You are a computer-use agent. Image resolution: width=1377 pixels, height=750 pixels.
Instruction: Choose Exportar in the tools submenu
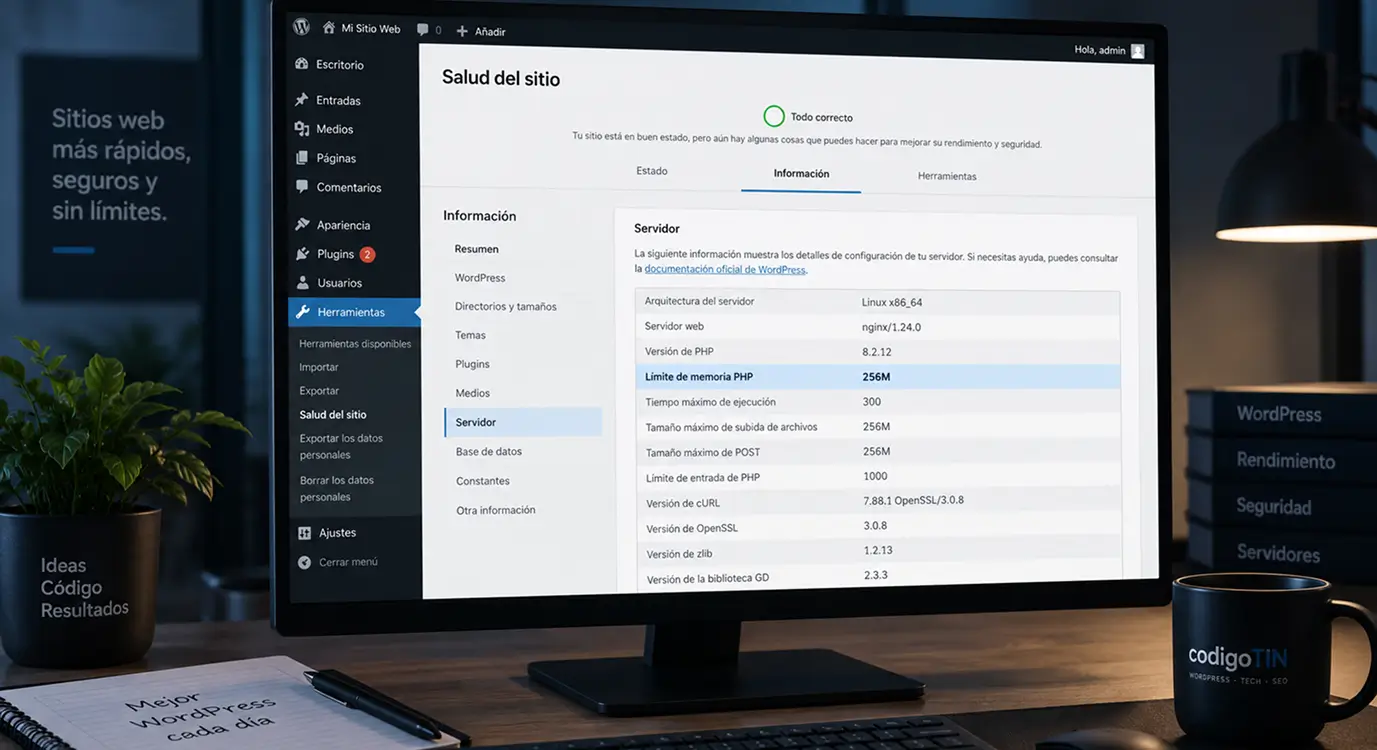[319, 391]
